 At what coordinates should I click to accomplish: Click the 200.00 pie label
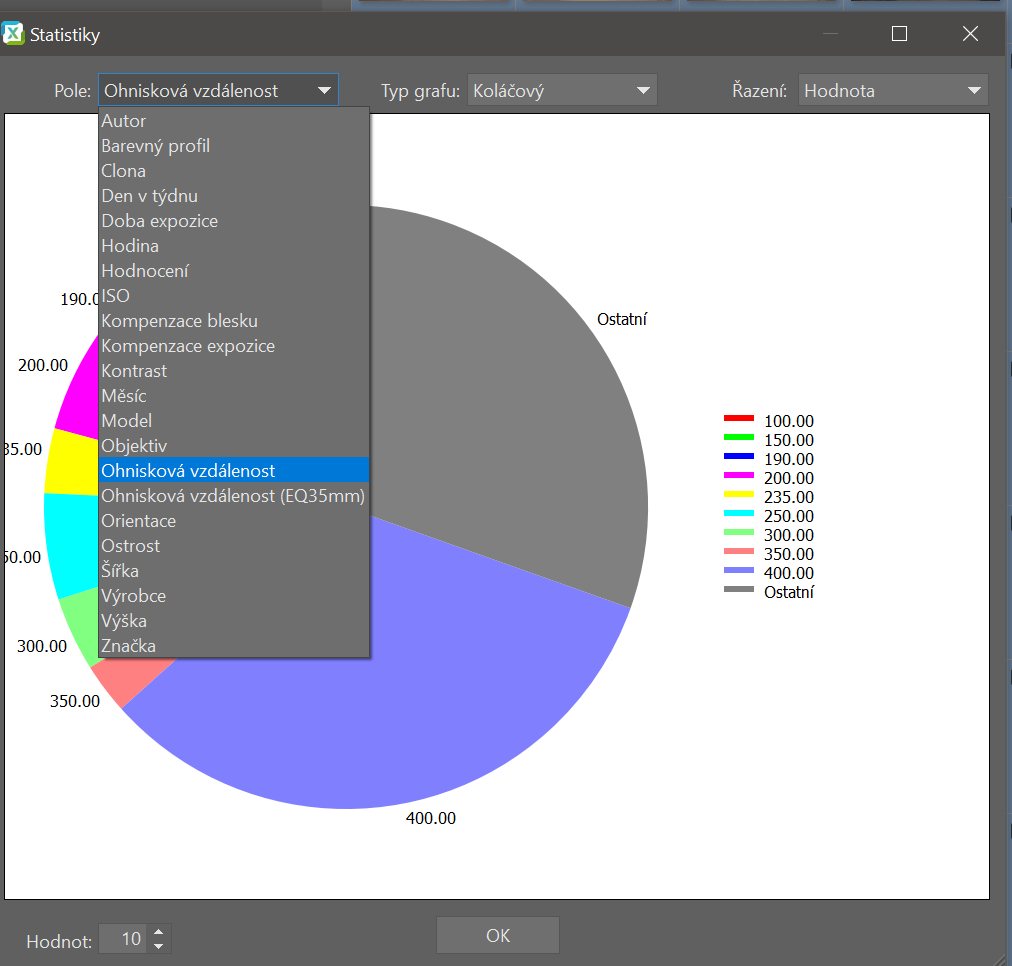43,365
